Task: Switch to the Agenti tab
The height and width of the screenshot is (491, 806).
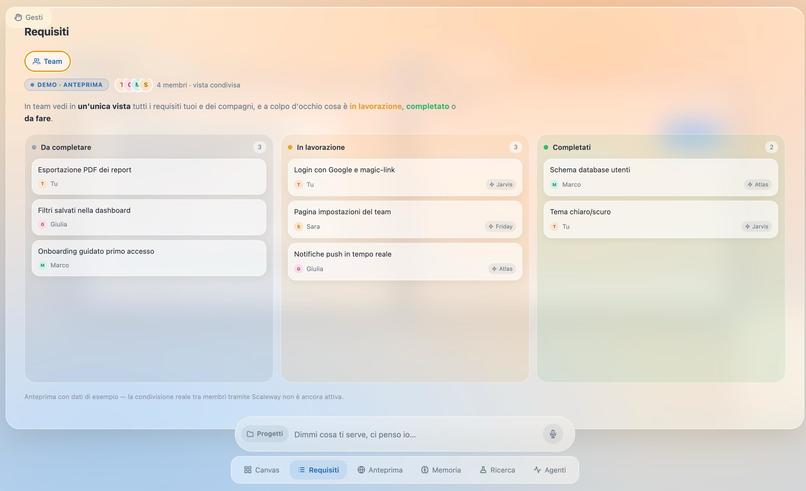Action: 549,470
